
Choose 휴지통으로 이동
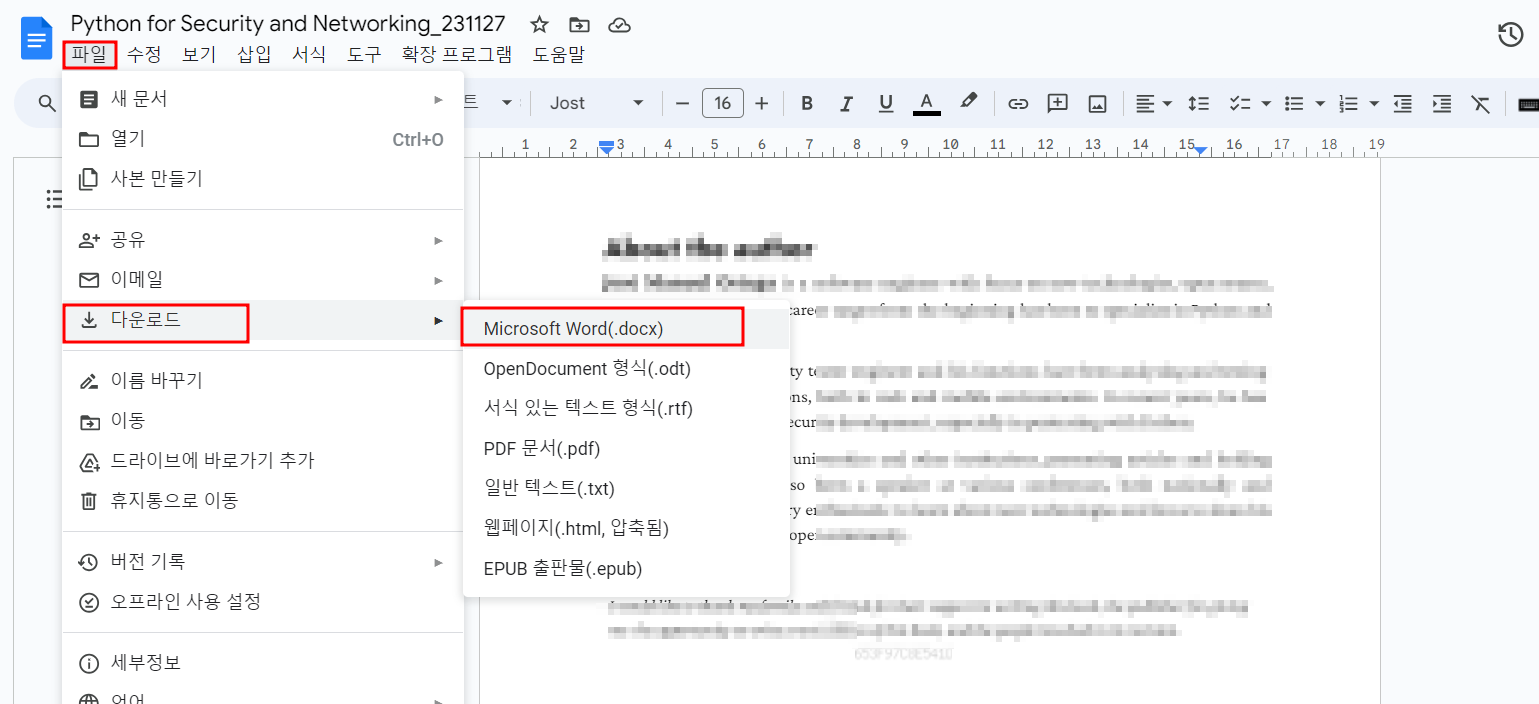(x=263, y=501)
